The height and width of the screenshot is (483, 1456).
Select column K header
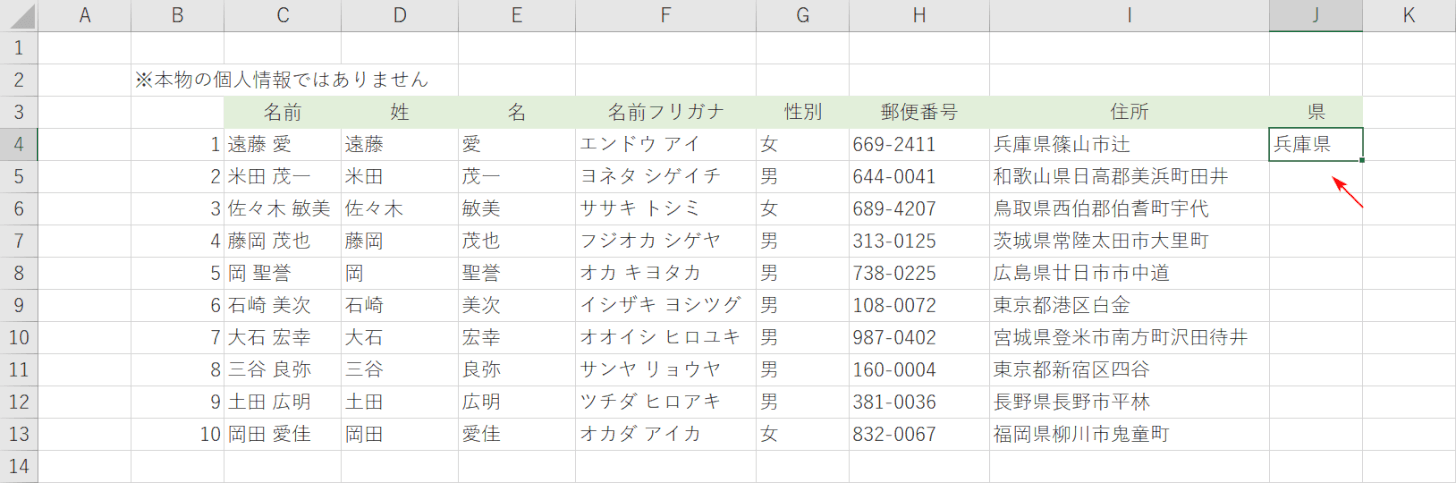click(1409, 15)
